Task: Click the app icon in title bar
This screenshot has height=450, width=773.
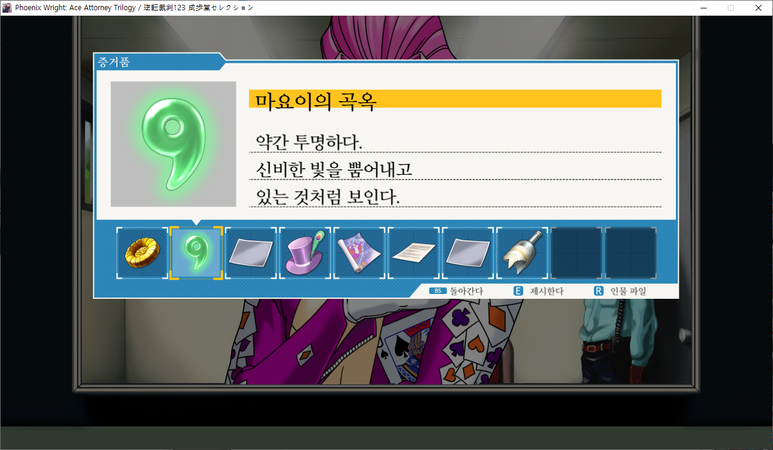Action: [x=7, y=7]
